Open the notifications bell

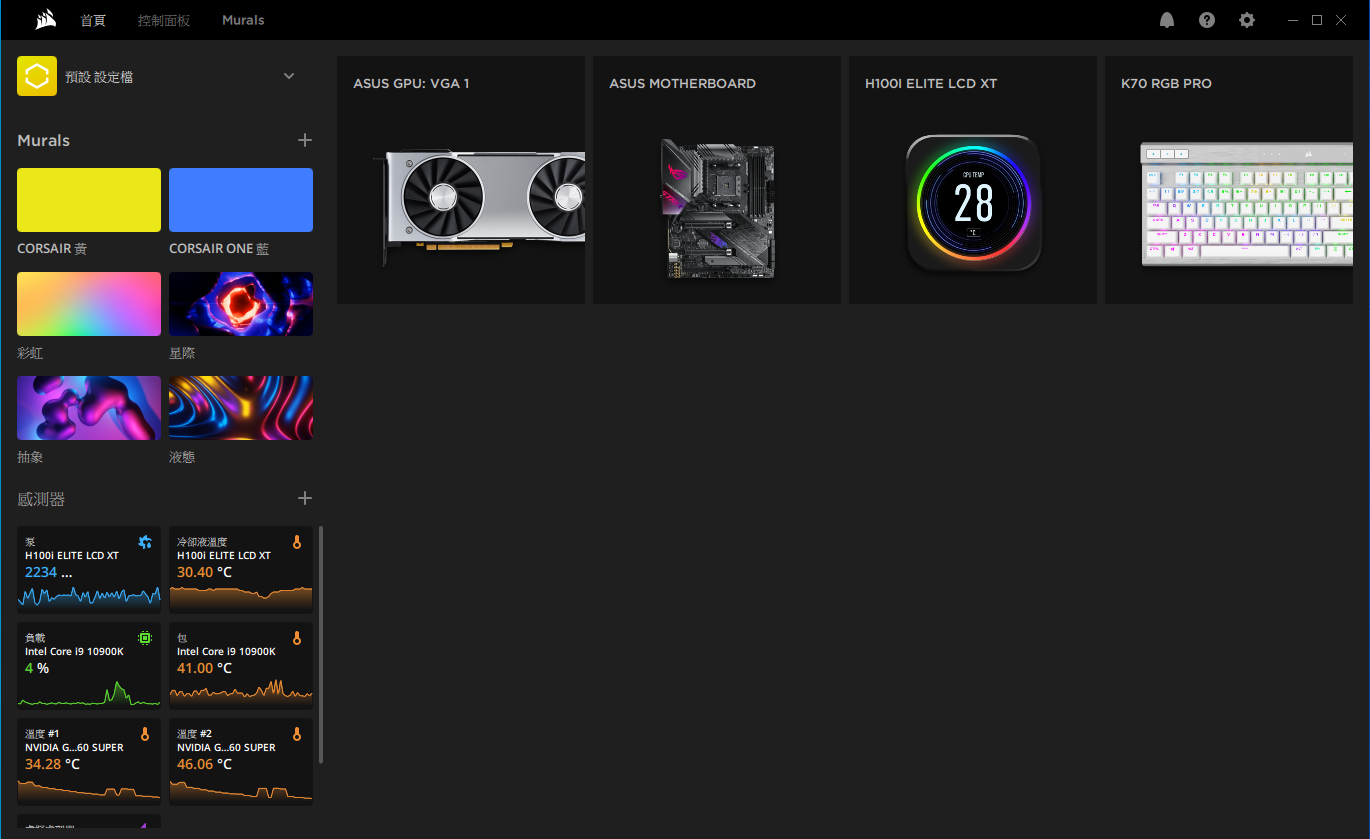(1167, 20)
